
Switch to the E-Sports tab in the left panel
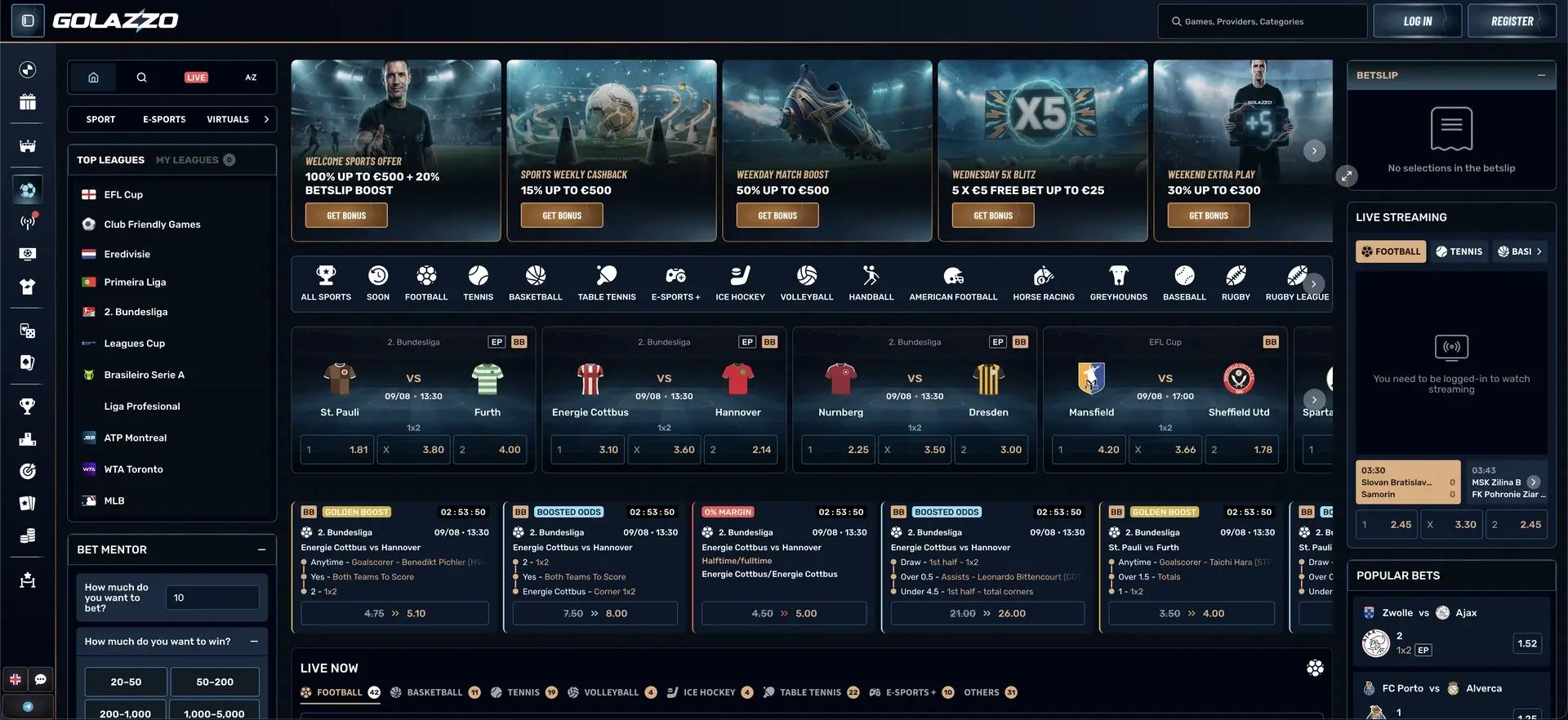pyautogui.click(x=164, y=119)
